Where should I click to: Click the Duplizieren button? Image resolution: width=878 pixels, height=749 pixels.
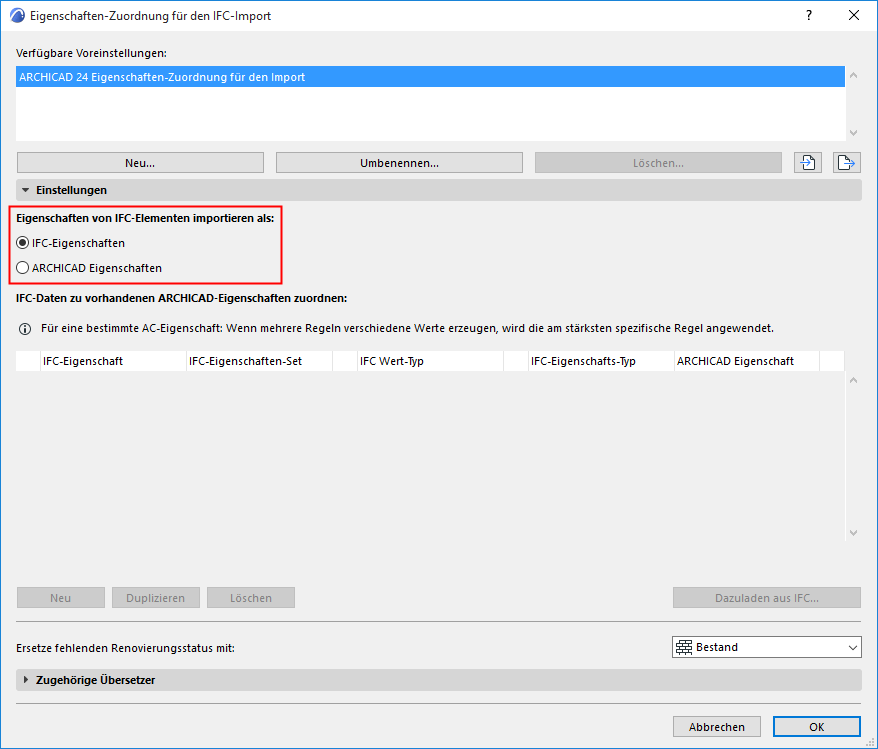[x=156, y=598]
